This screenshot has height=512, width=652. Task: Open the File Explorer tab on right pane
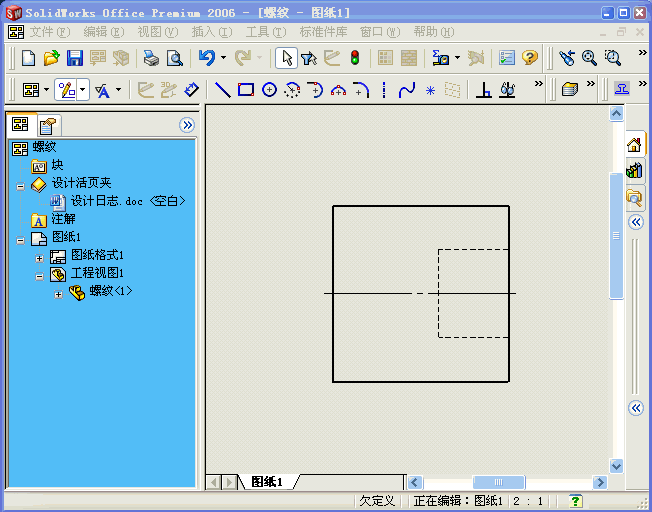tap(635, 198)
